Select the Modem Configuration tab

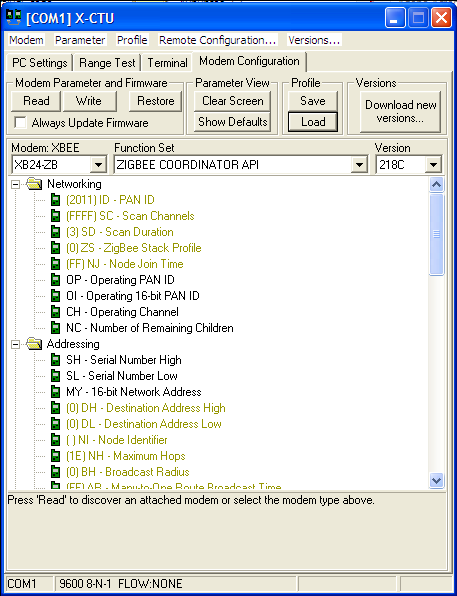coord(249,61)
